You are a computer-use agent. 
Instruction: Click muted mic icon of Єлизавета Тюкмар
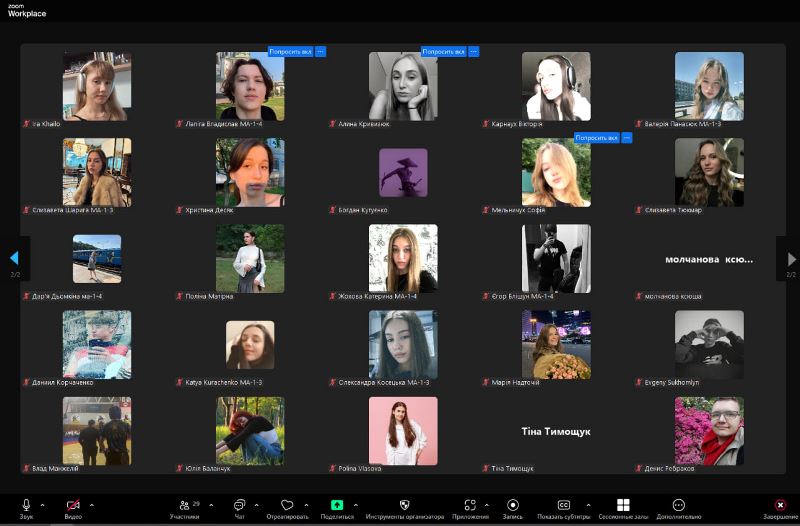click(x=638, y=210)
